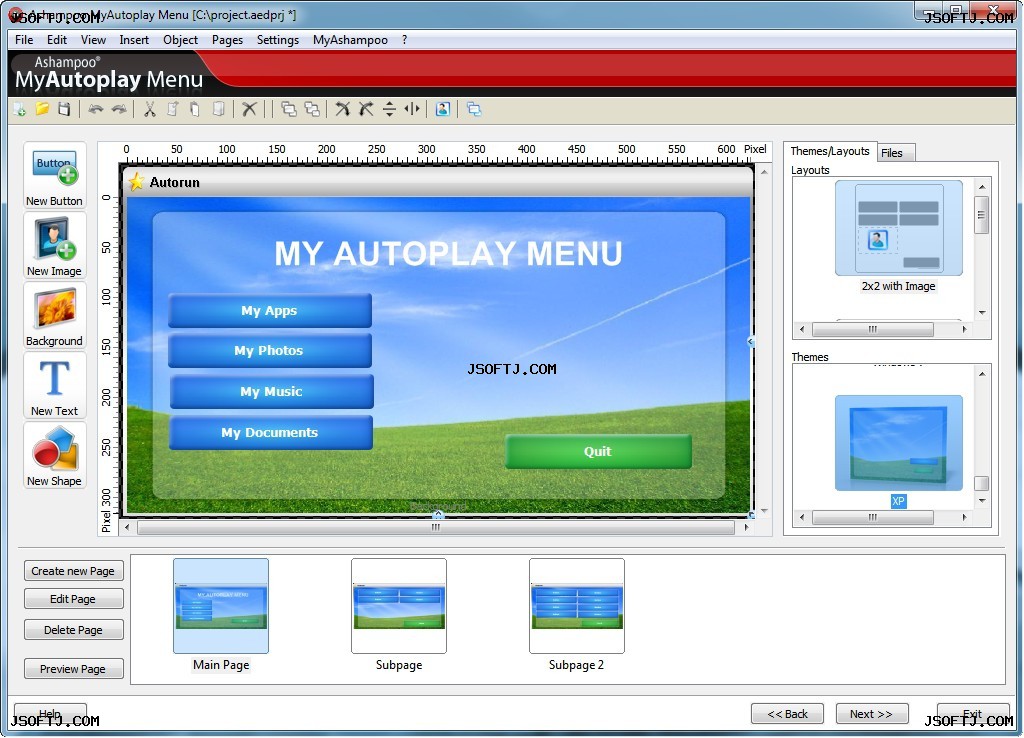Add a New Text element
The height and width of the screenshot is (738, 1024).
(54, 386)
